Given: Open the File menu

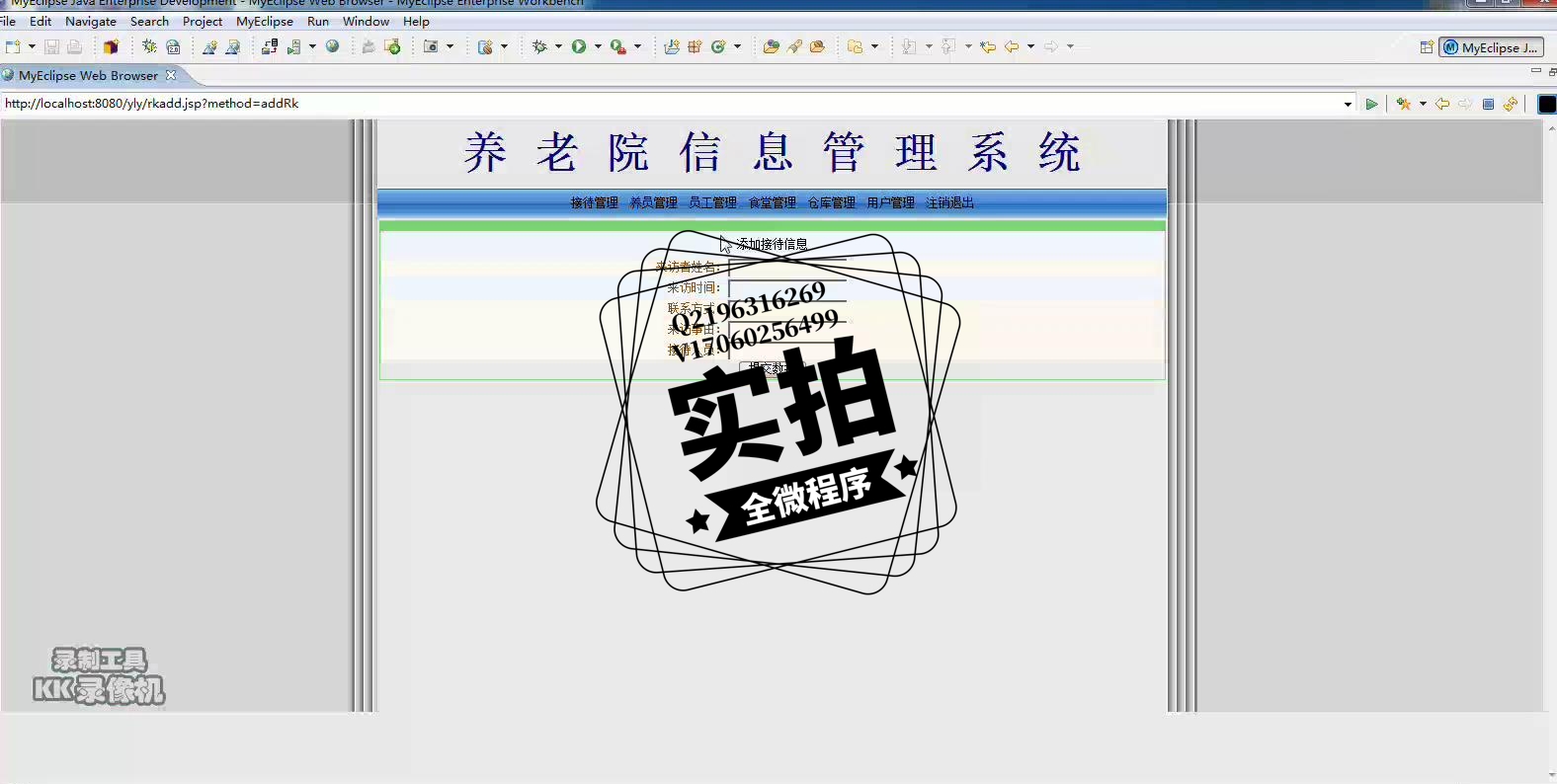Looking at the screenshot, I should (8, 21).
